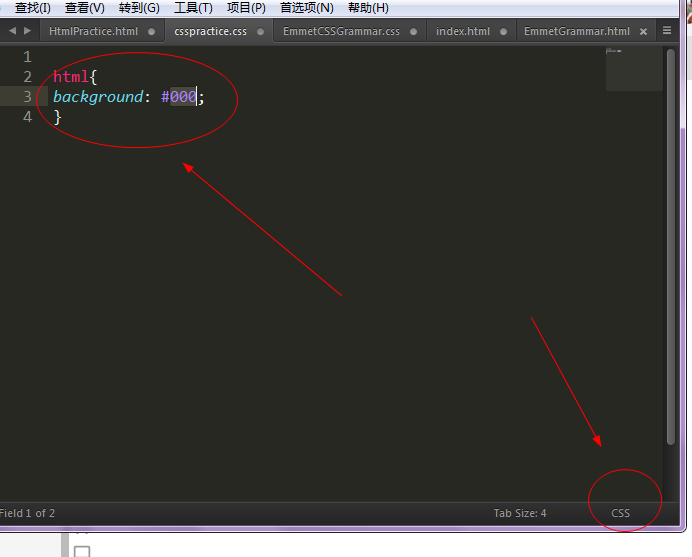The height and width of the screenshot is (557, 692).
Task: Open the tab list dropdown icon
Action: pos(667,30)
